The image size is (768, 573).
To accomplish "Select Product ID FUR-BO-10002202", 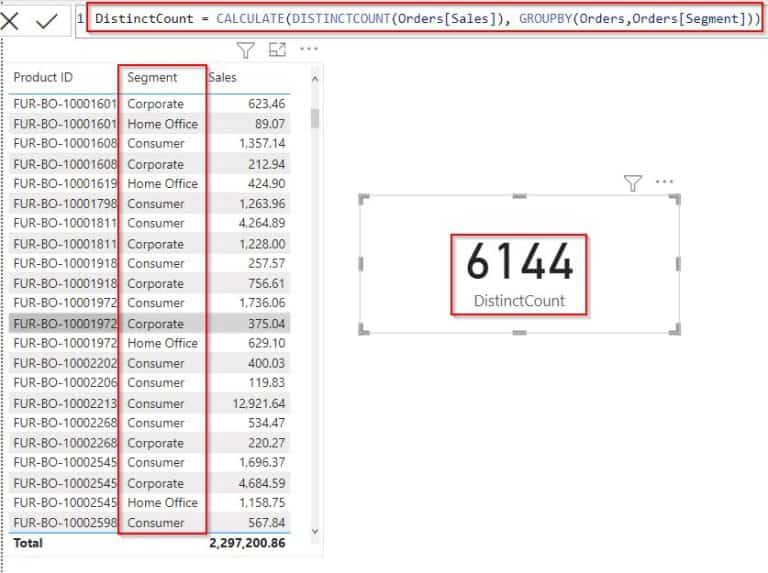I will pyautogui.click(x=65, y=363).
